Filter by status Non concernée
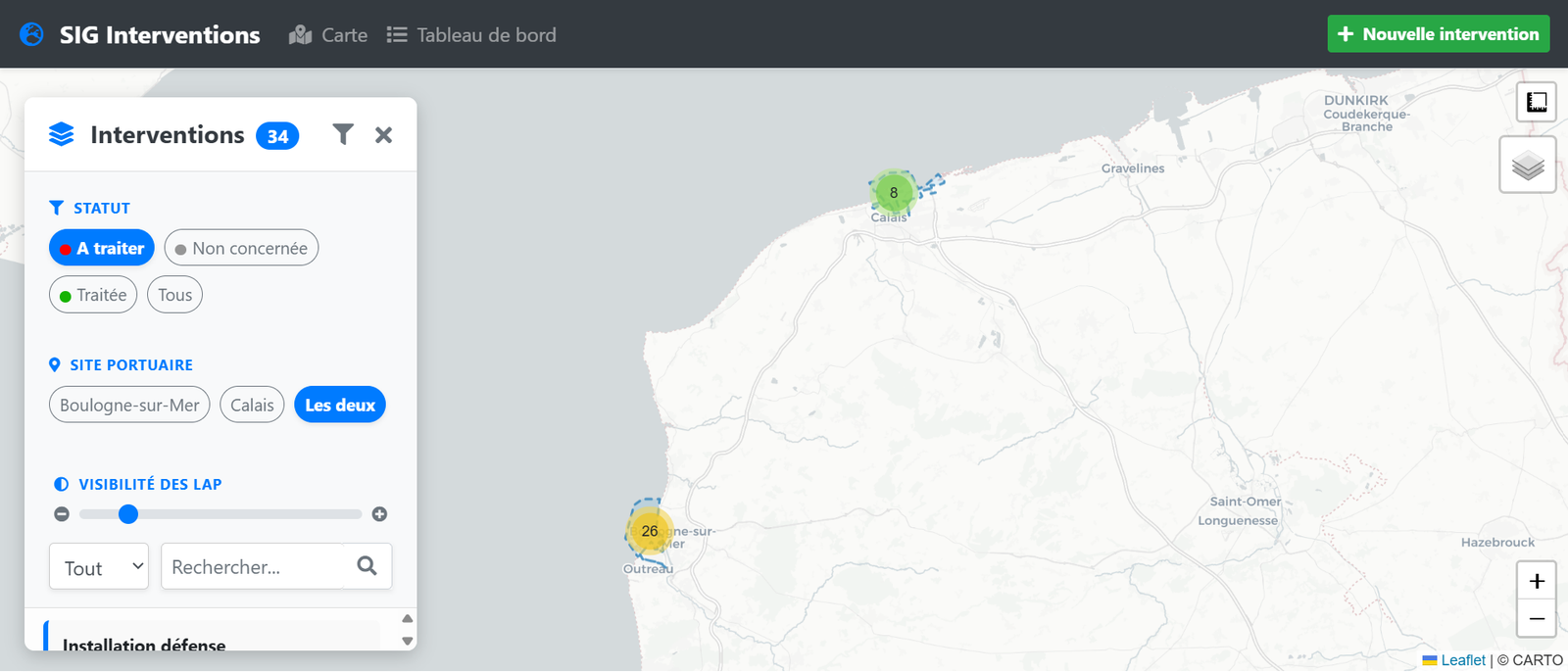The height and width of the screenshot is (672, 1568). [241, 248]
